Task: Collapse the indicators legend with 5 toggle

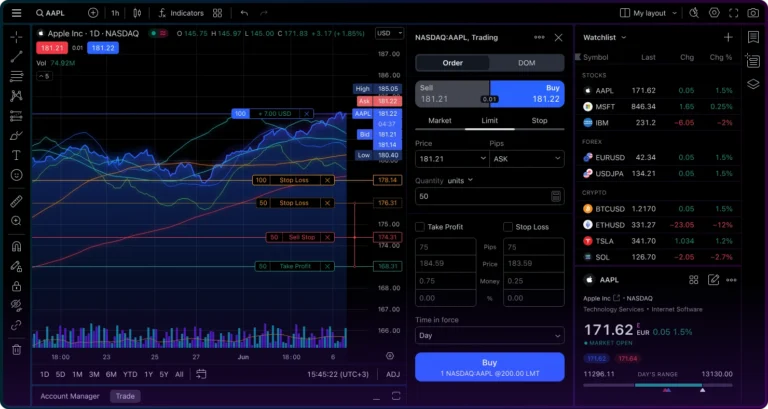Action: [x=44, y=76]
